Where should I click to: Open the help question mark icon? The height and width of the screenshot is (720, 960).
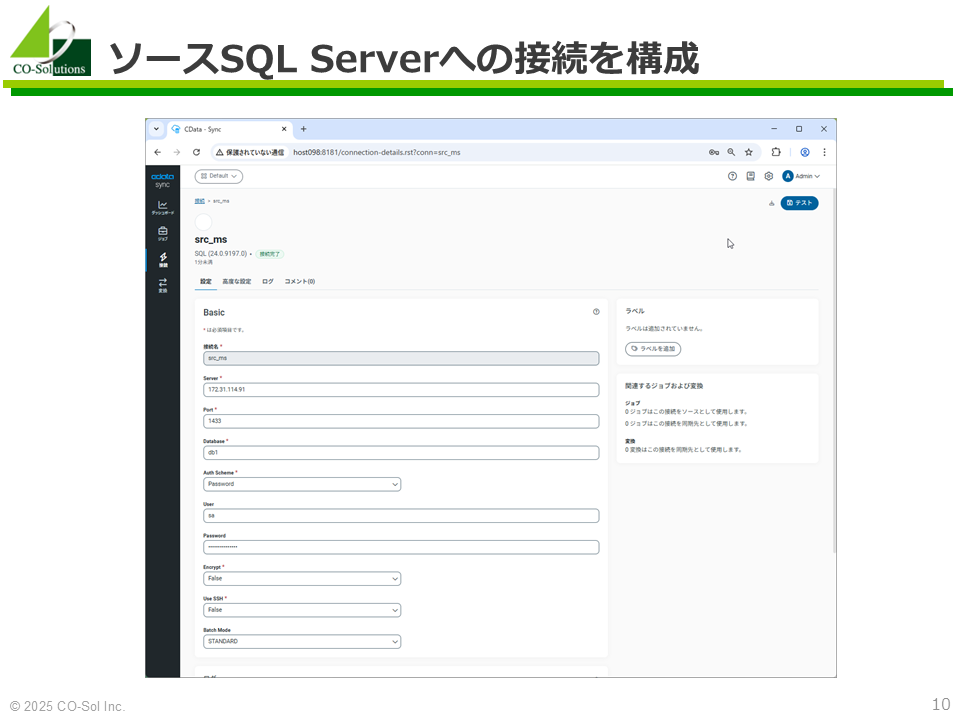pyautogui.click(x=732, y=176)
